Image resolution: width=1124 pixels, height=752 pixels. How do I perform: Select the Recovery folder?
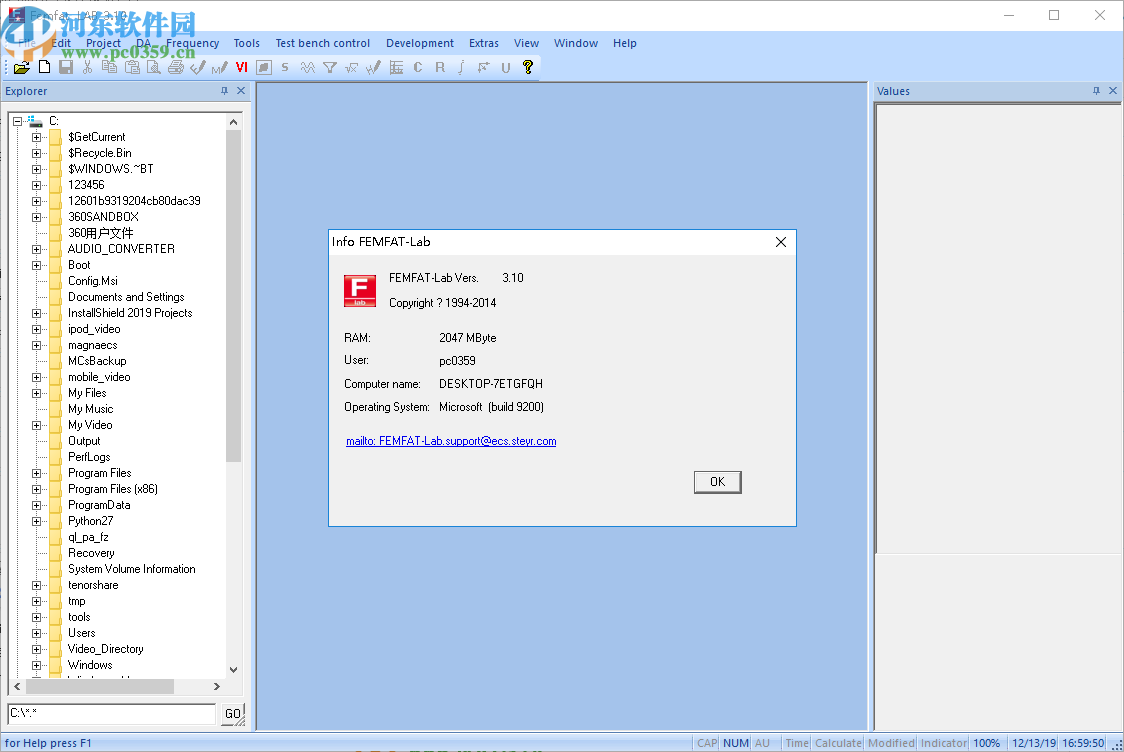coord(91,553)
